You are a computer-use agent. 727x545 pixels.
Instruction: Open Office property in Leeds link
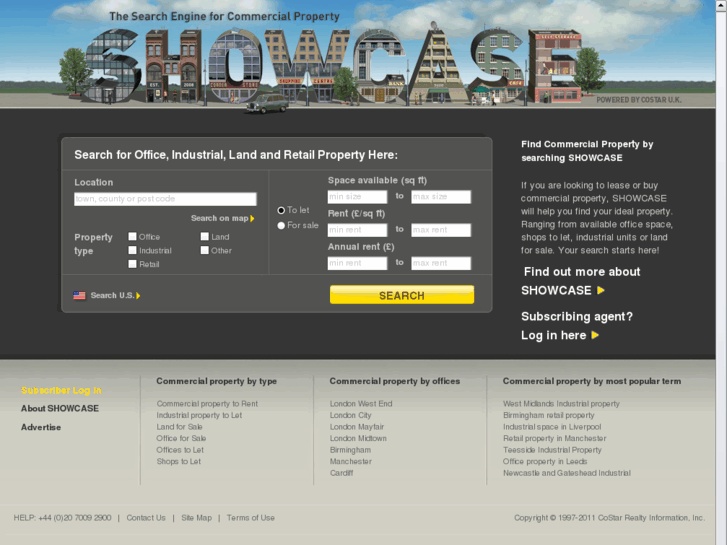(545, 462)
